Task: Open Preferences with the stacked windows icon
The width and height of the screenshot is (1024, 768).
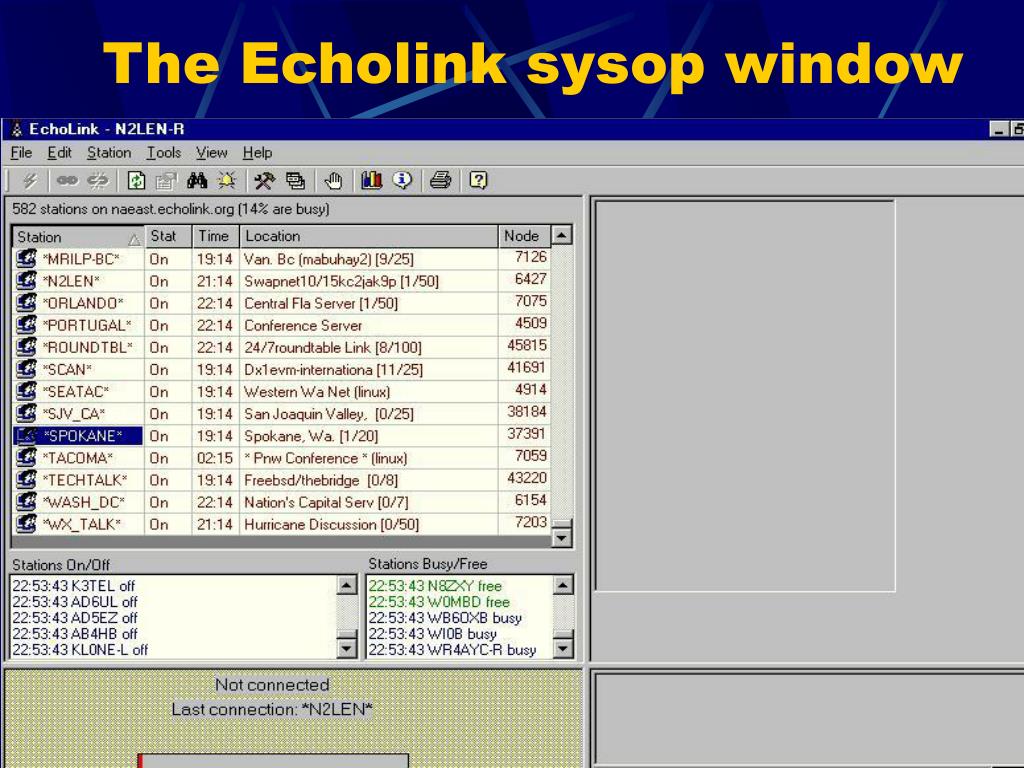Action: (295, 180)
